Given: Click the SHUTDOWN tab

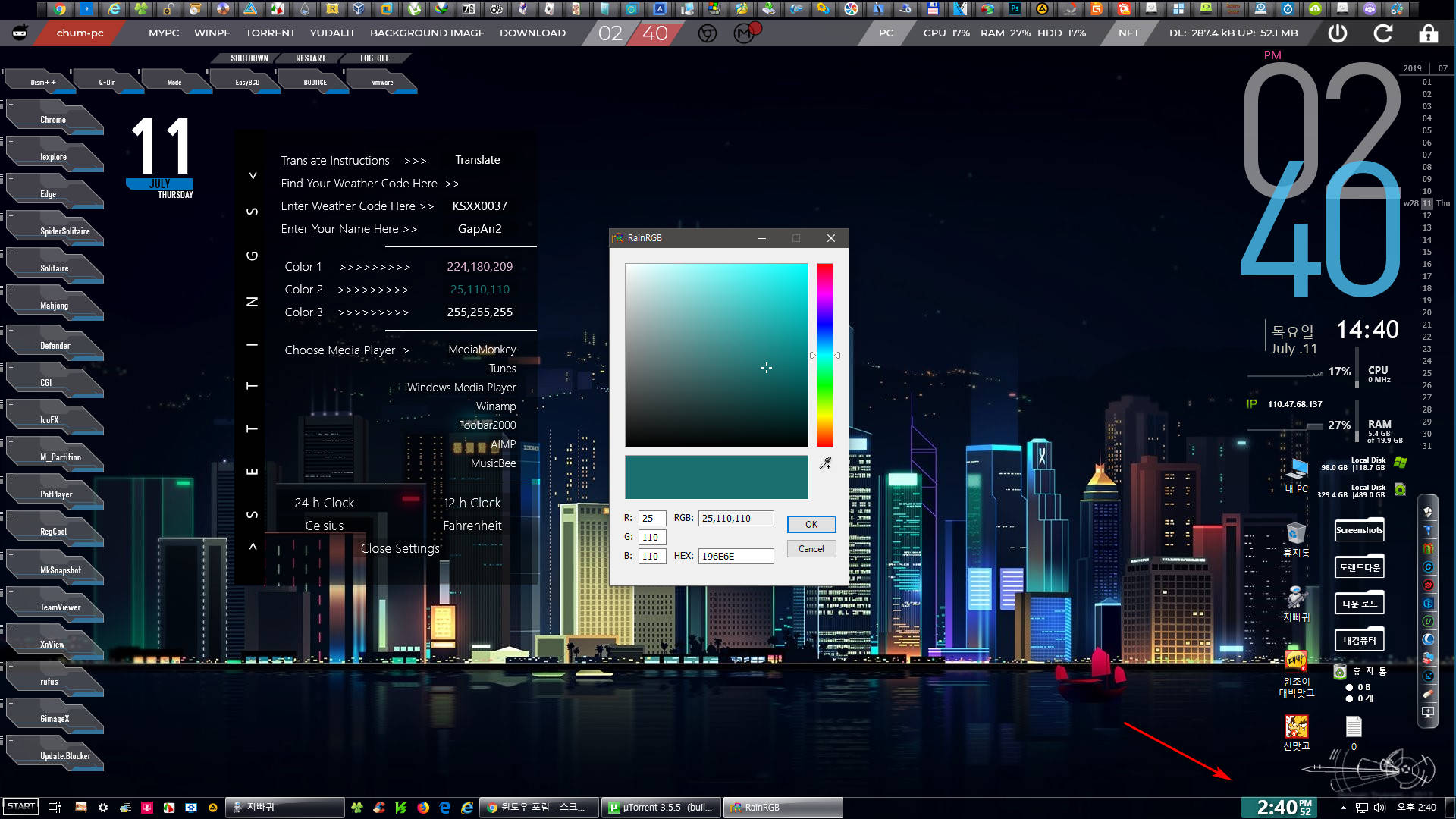Looking at the screenshot, I should point(249,58).
